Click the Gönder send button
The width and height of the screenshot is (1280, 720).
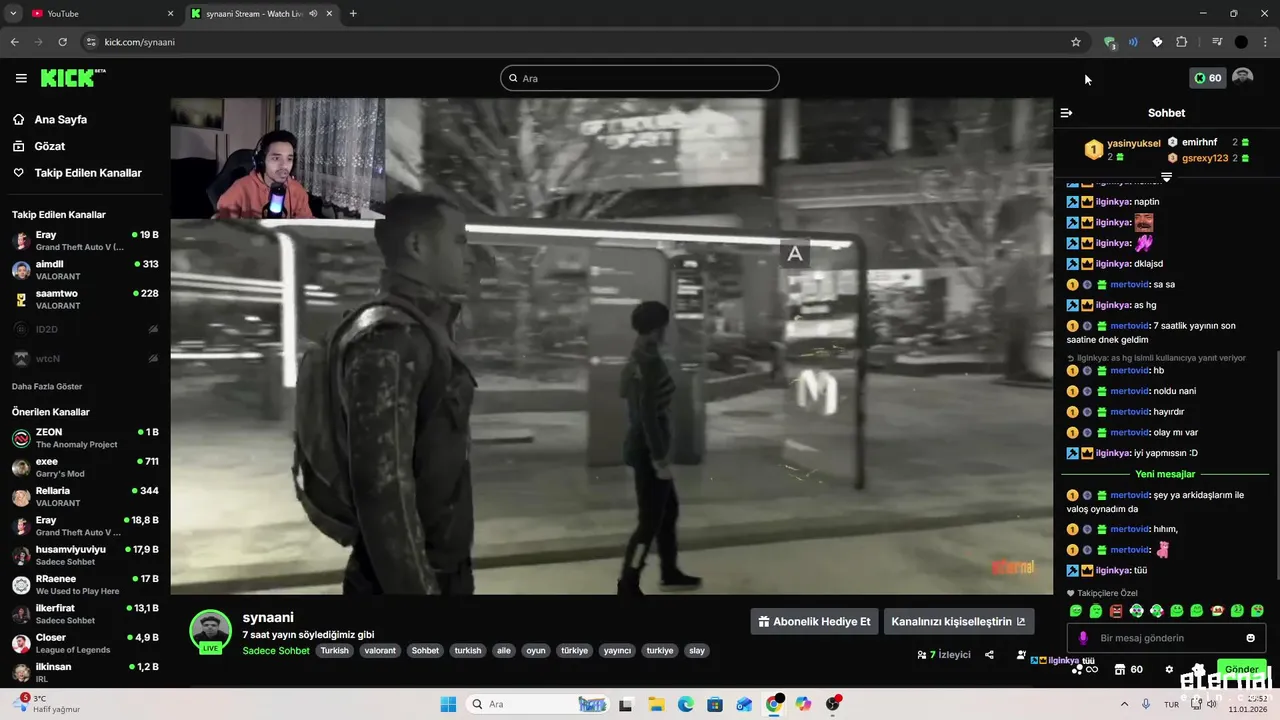[1241, 669]
